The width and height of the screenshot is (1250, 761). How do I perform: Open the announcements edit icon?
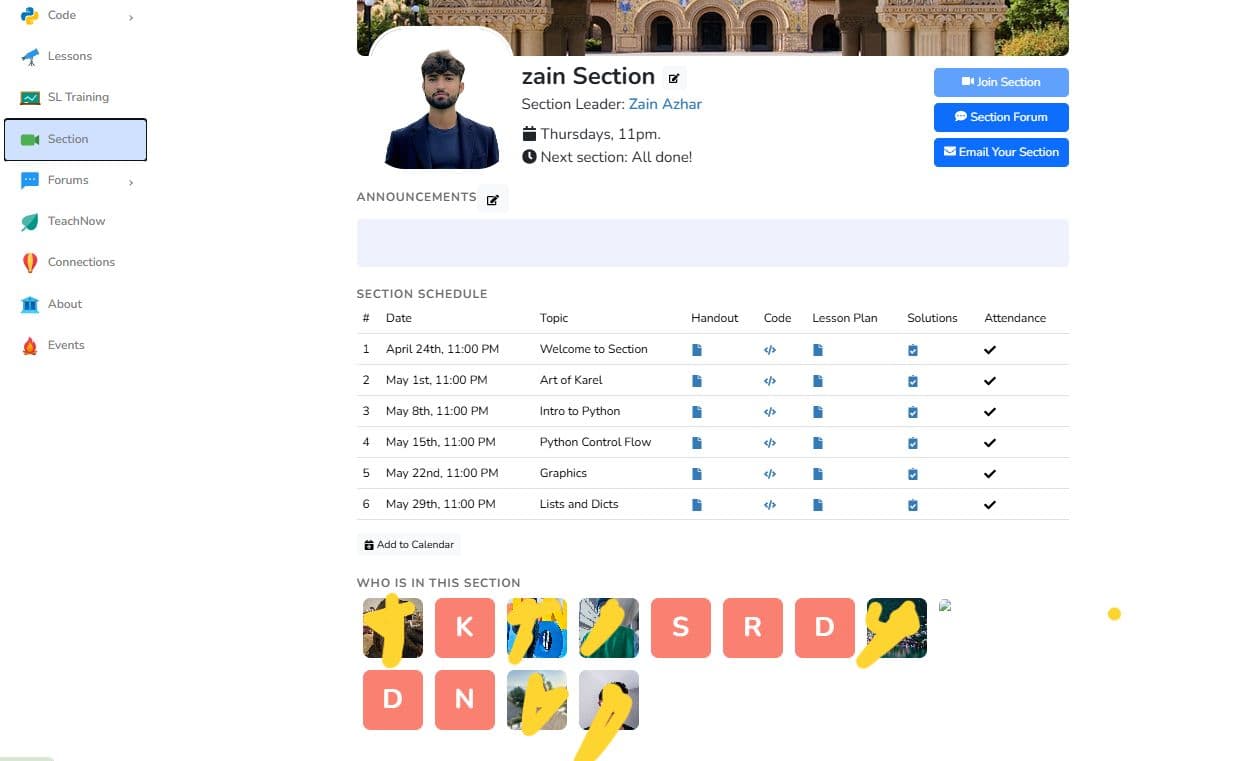tap(492, 199)
